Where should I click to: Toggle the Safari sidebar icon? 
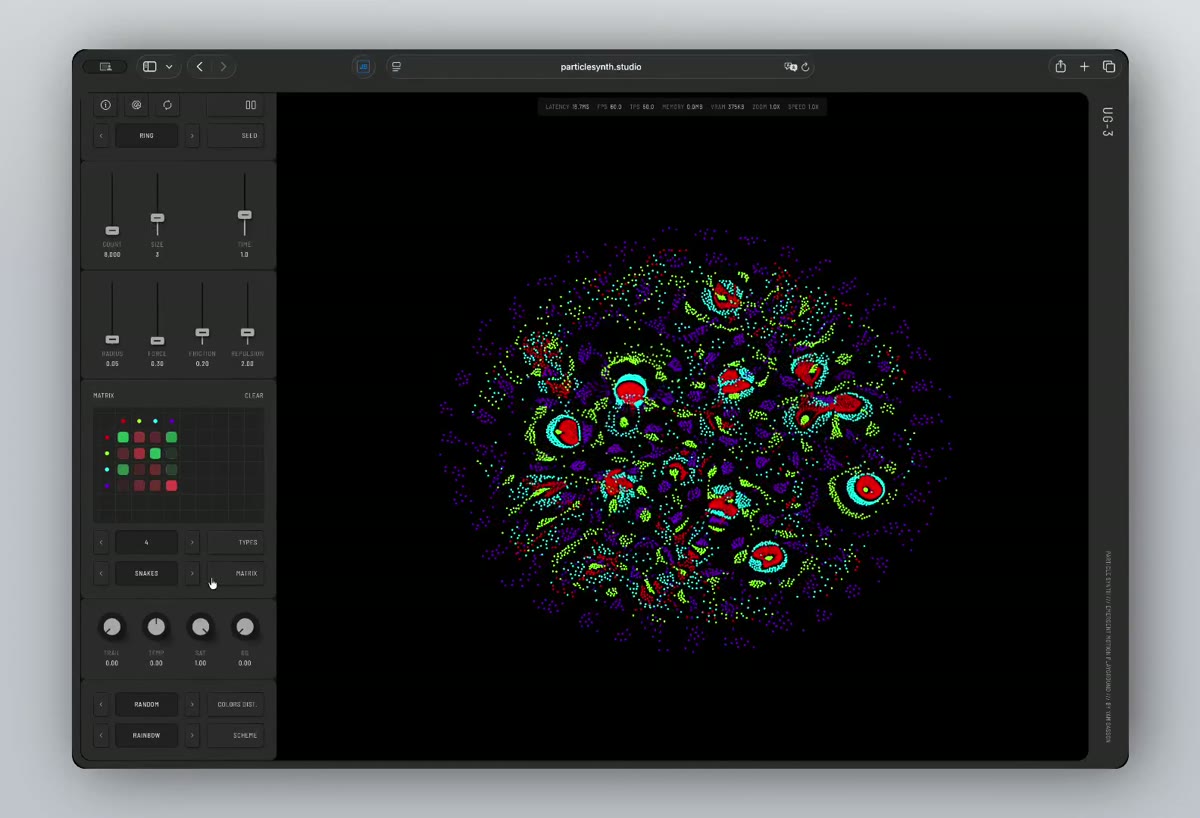pos(149,67)
